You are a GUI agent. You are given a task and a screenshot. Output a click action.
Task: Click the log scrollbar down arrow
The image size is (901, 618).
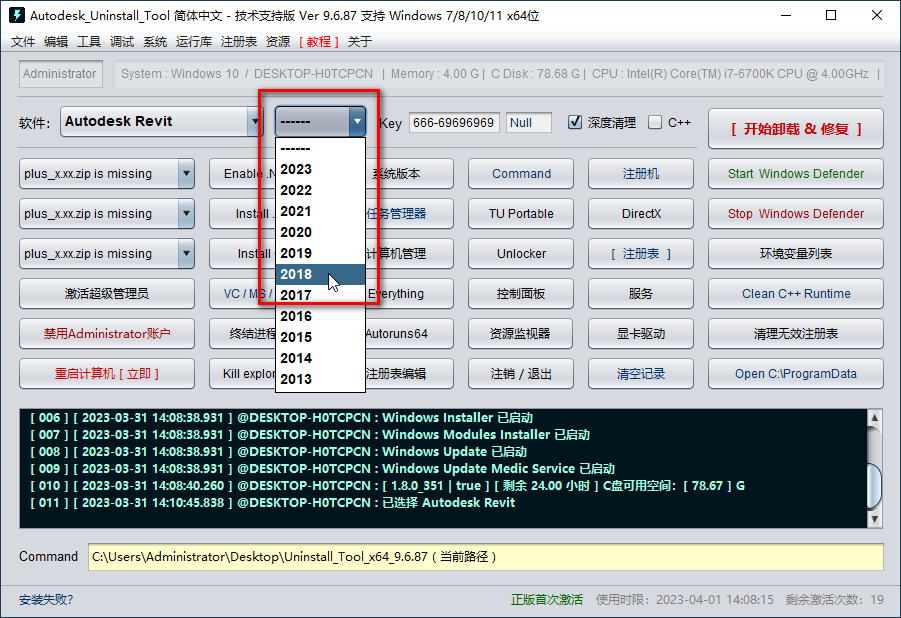click(874, 519)
